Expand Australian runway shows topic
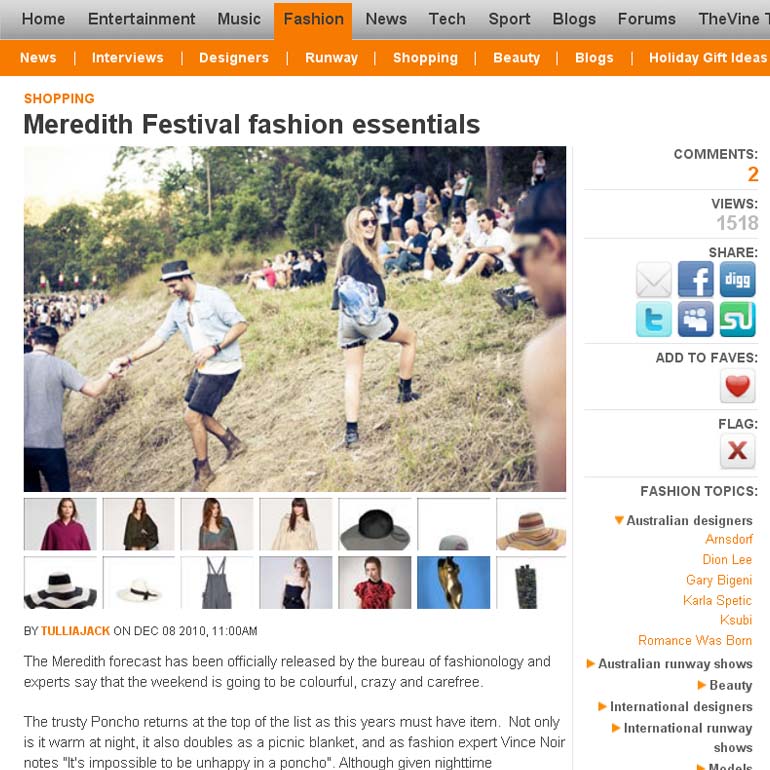 669,663
